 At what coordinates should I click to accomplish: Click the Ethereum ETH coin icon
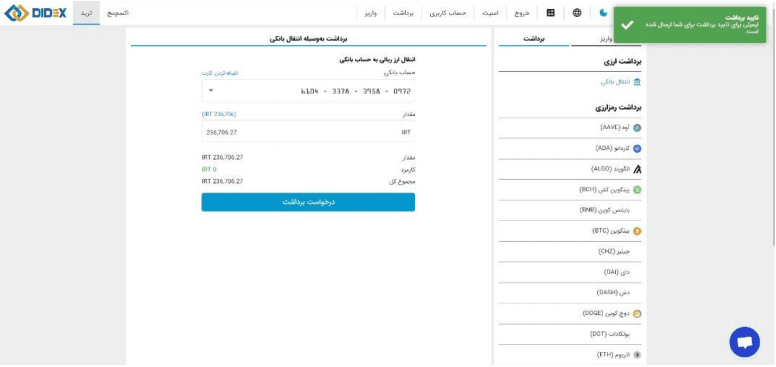(x=637, y=355)
